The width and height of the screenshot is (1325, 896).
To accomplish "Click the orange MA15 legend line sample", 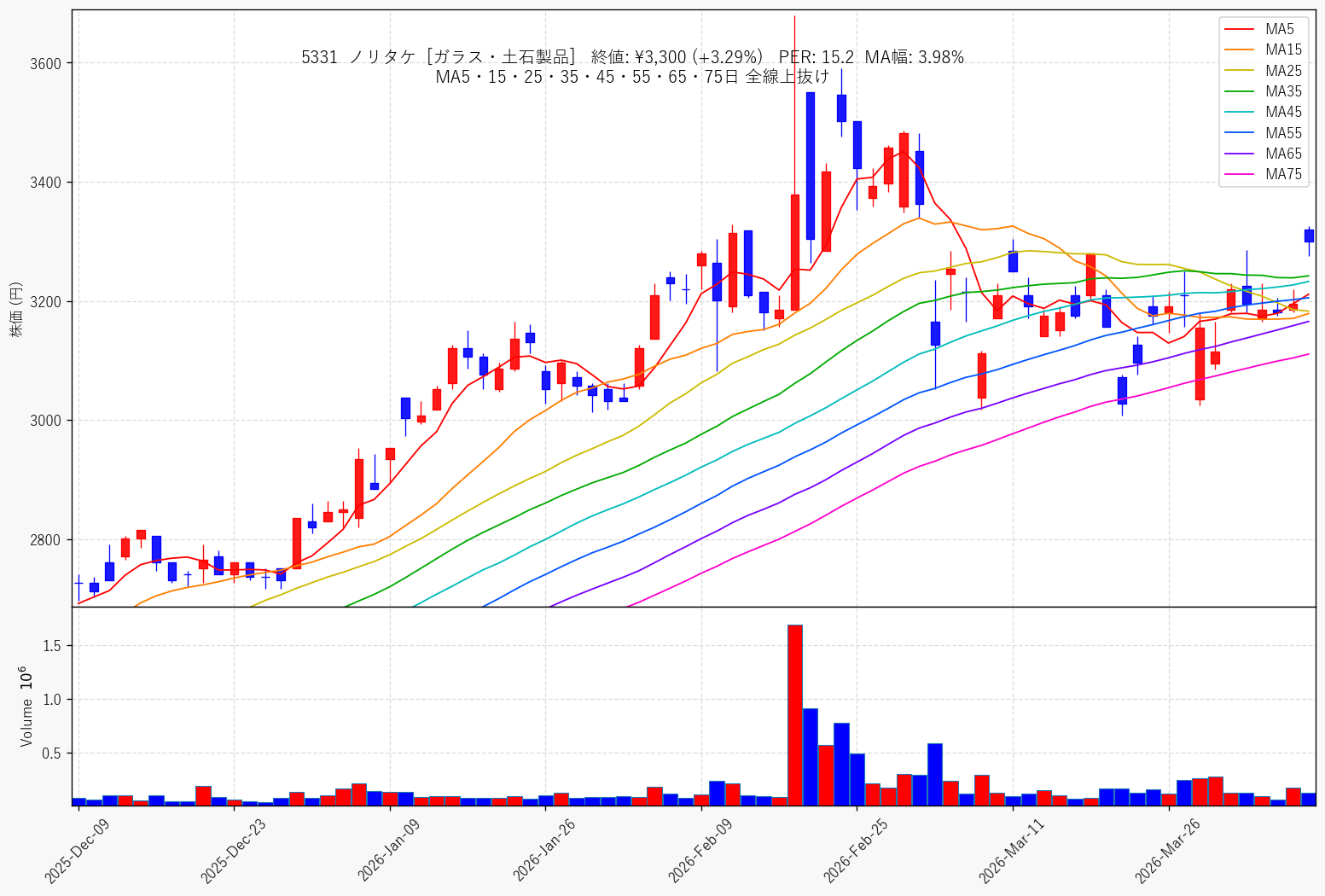I will pyautogui.click(x=1241, y=50).
